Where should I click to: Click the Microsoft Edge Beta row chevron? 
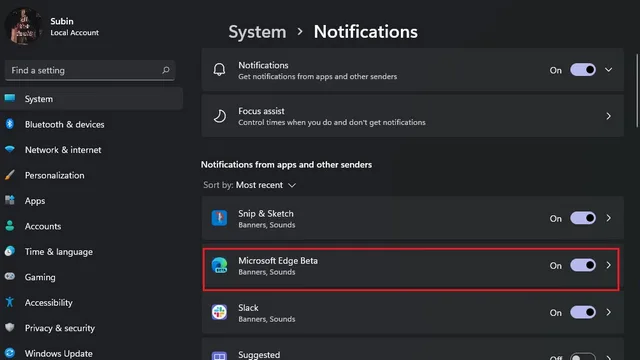(x=609, y=265)
